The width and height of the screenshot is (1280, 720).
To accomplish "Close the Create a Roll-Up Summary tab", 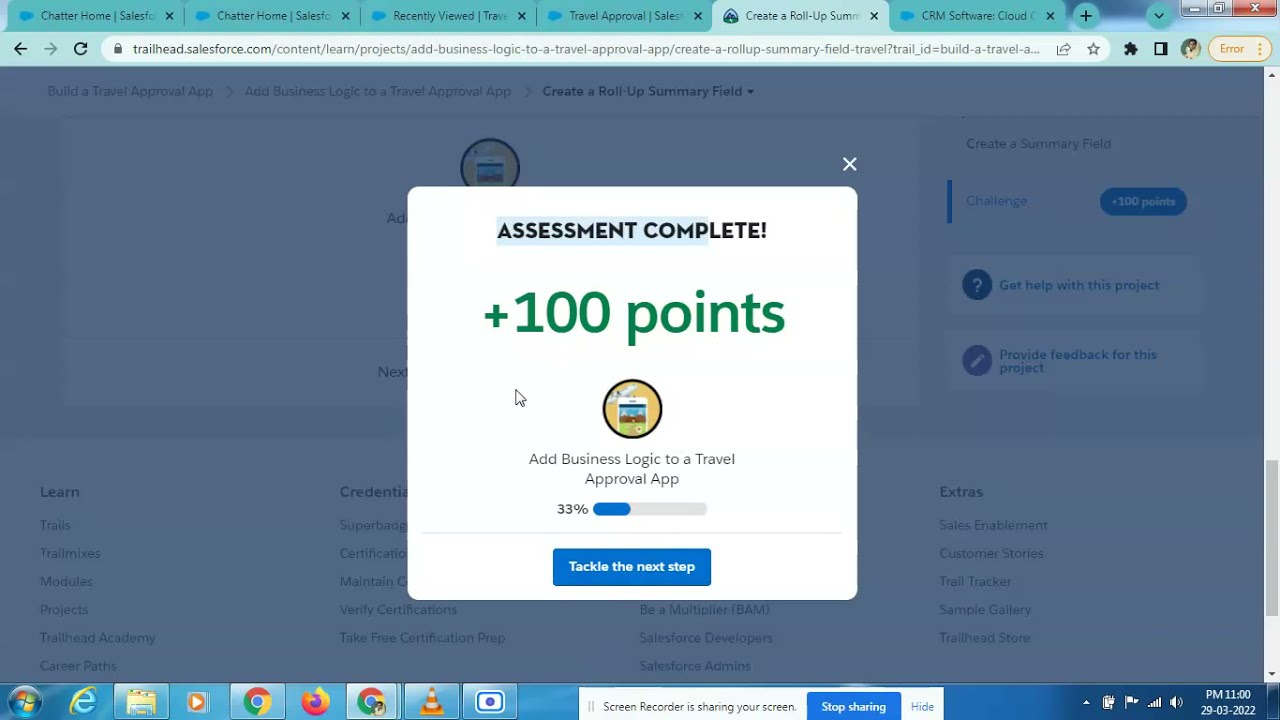I will pyautogui.click(x=874, y=16).
